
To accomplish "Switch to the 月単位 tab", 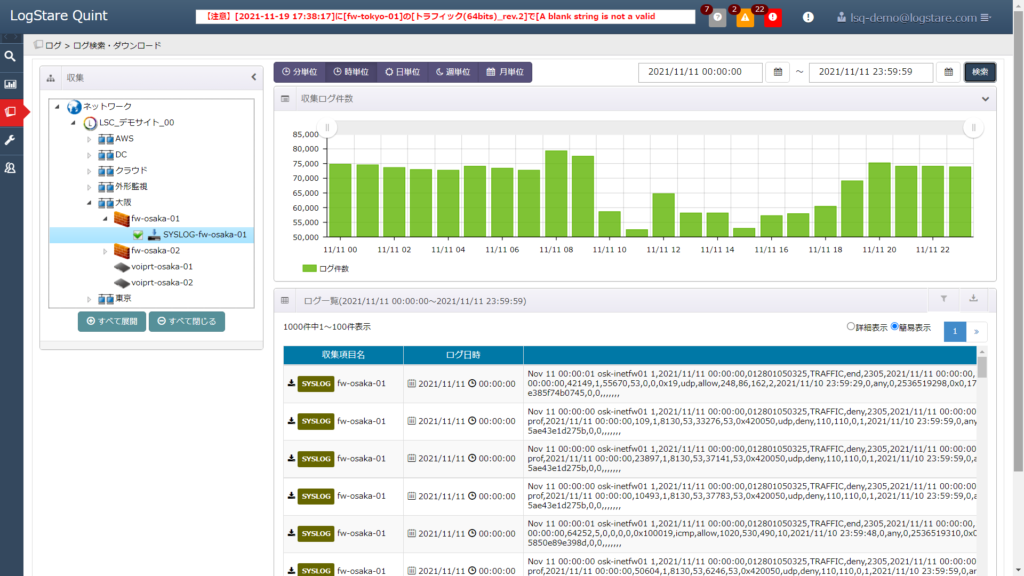I will pyautogui.click(x=505, y=72).
